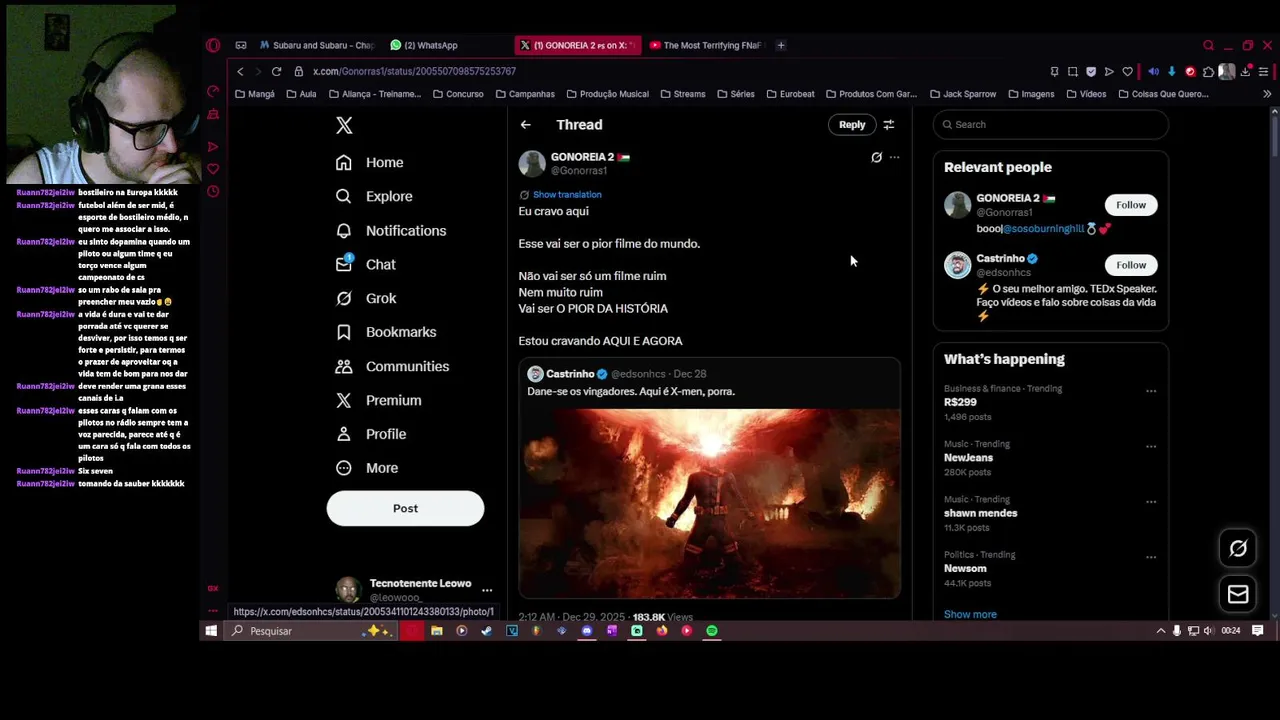Image resolution: width=1280 pixels, height=720 pixels.
Task: Open Profile in X sidebar
Action: tap(371, 434)
